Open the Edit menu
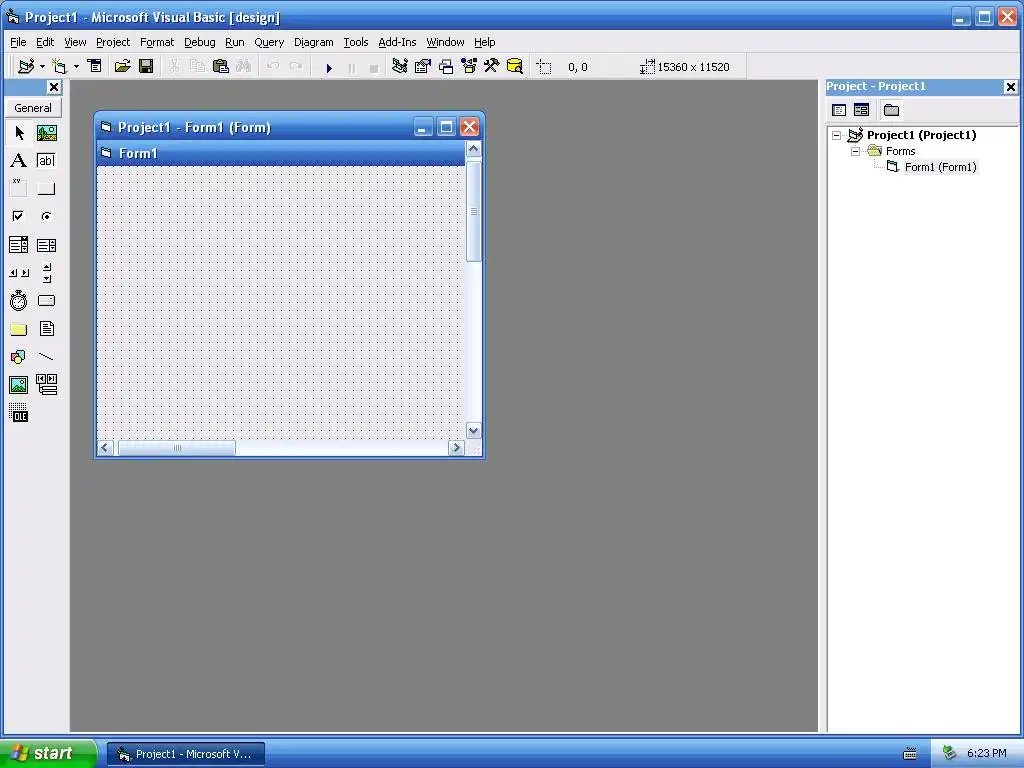Viewport: 1024px width, 768px height. (45, 42)
